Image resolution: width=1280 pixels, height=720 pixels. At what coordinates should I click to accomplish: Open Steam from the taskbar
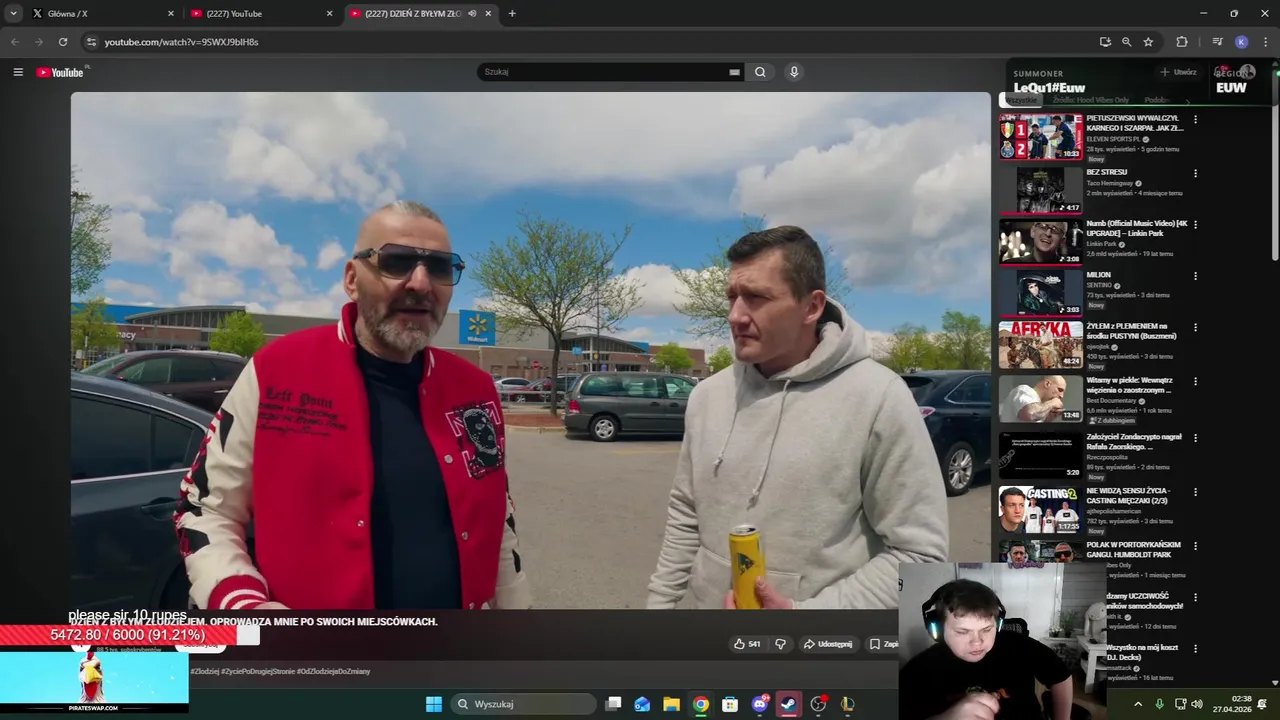pos(789,704)
